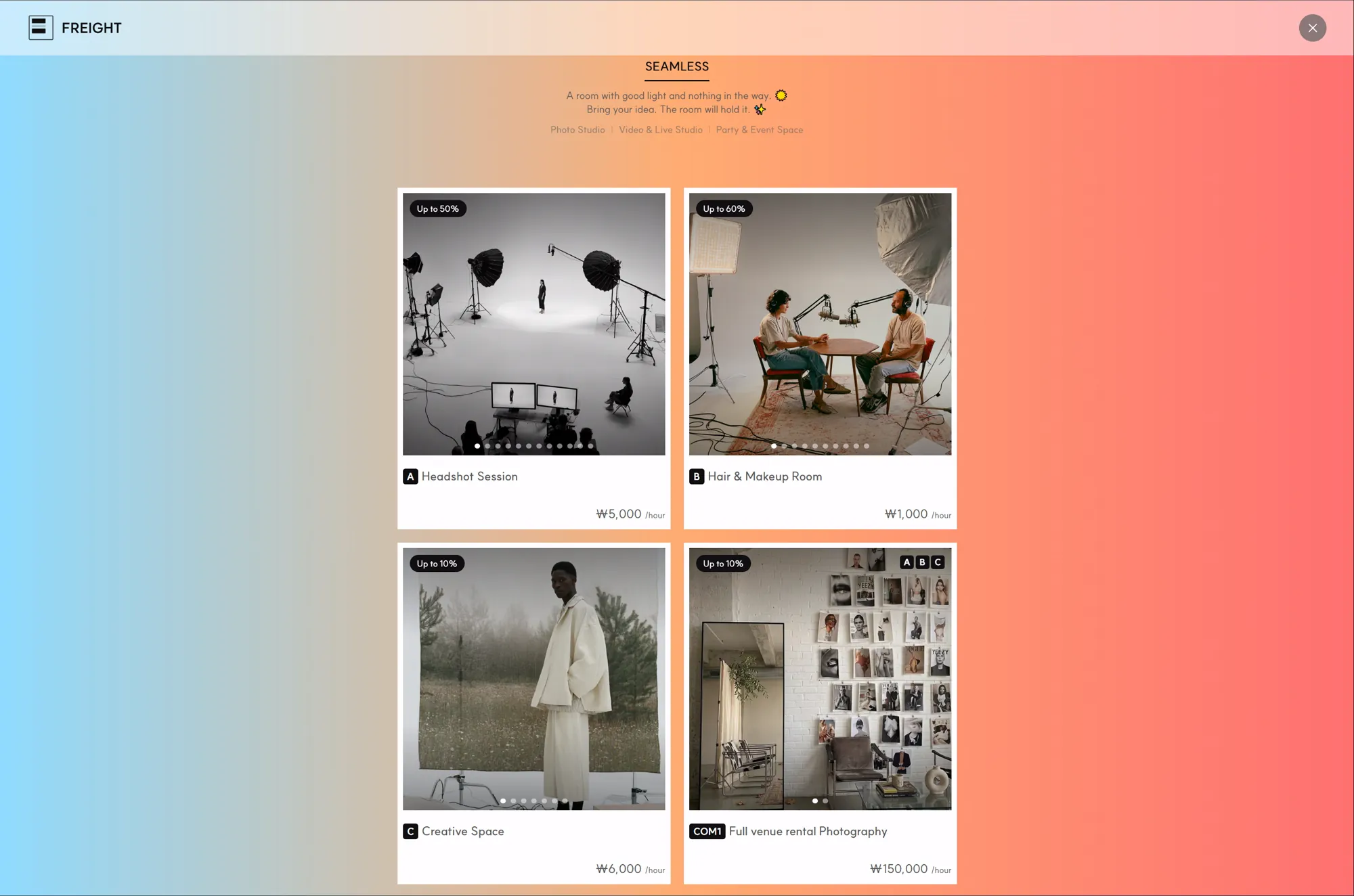
Task: Open the FREIGHT brand name link
Action: pyautogui.click(x=91, y=28)
